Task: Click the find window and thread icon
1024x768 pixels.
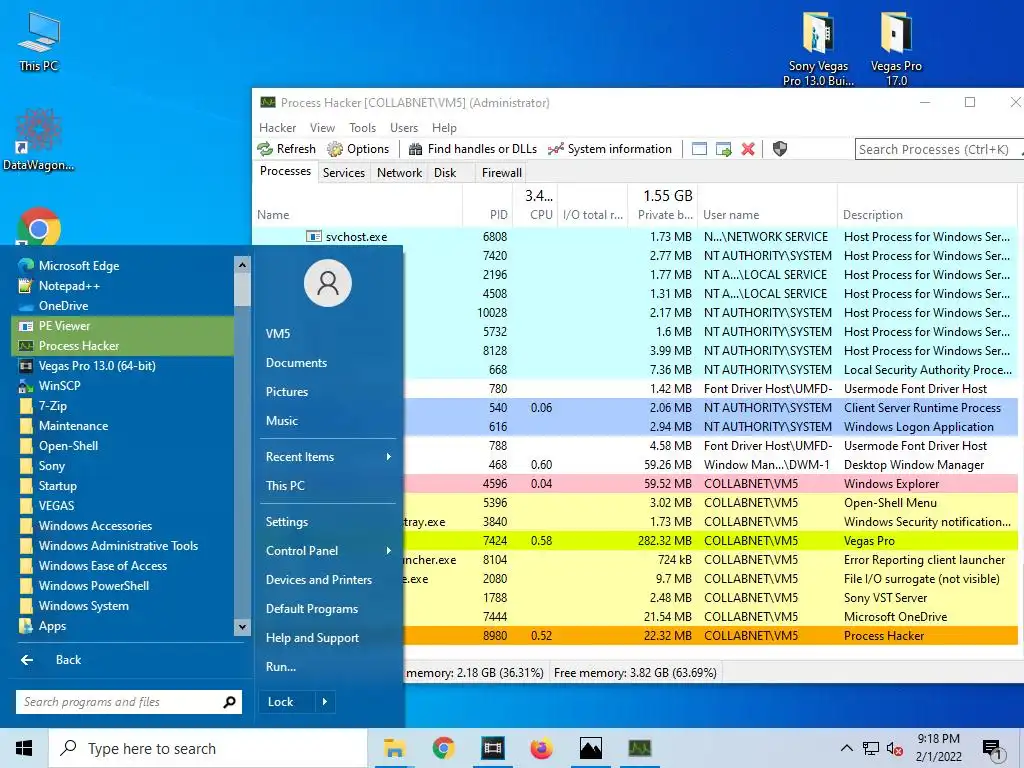Action: (724, 149)
